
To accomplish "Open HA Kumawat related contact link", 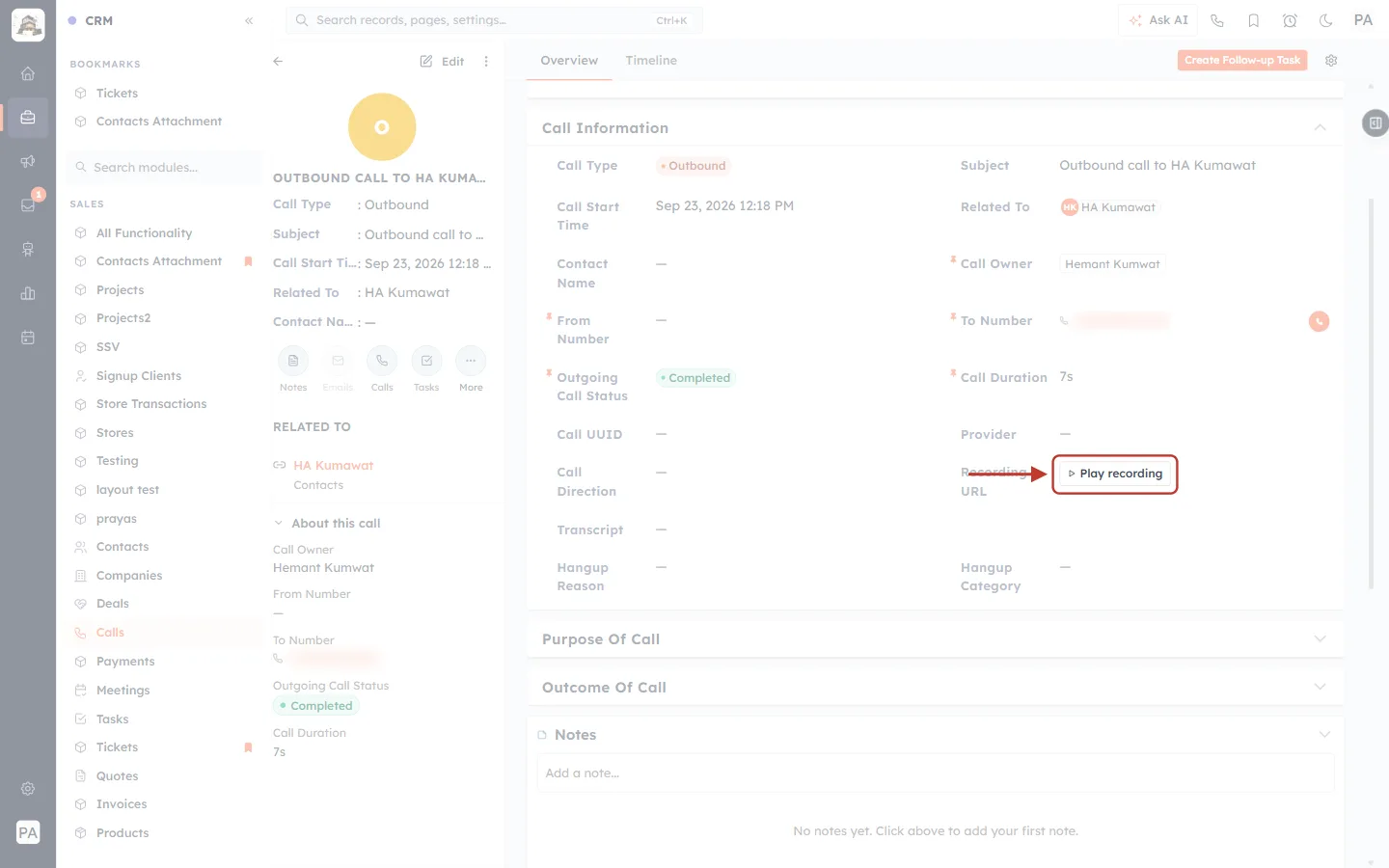I will click(333, 465).
